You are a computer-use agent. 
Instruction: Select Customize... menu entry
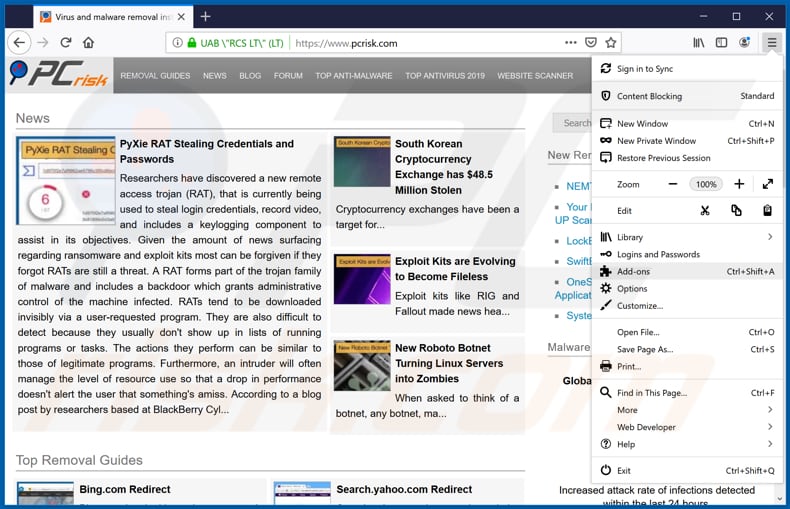pos(687,305)
